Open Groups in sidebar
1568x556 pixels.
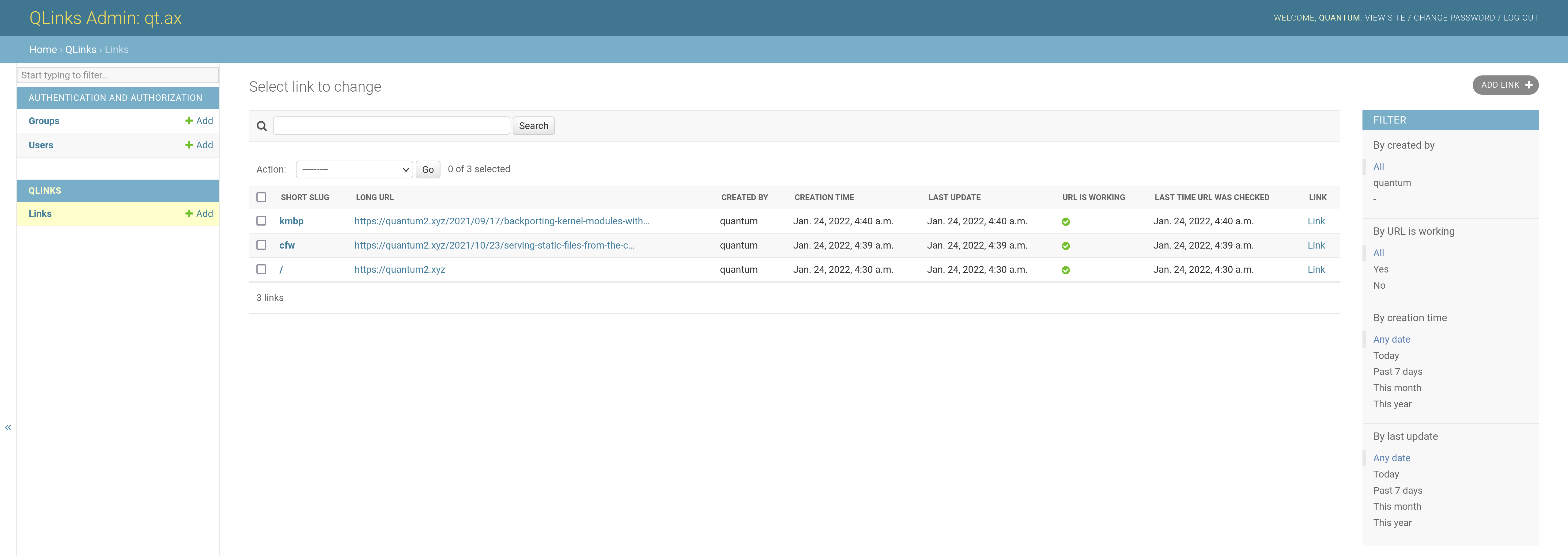click(x=44, y=120)
